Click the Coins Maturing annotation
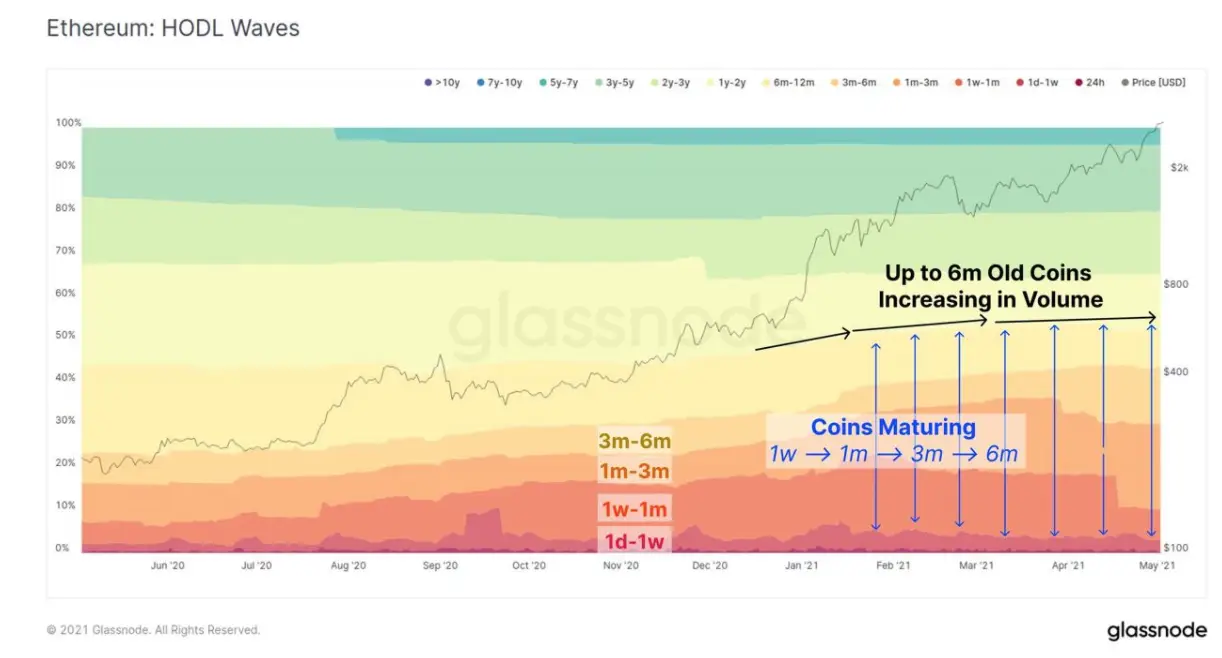The image size is (1222, 658). coord(893,428)
